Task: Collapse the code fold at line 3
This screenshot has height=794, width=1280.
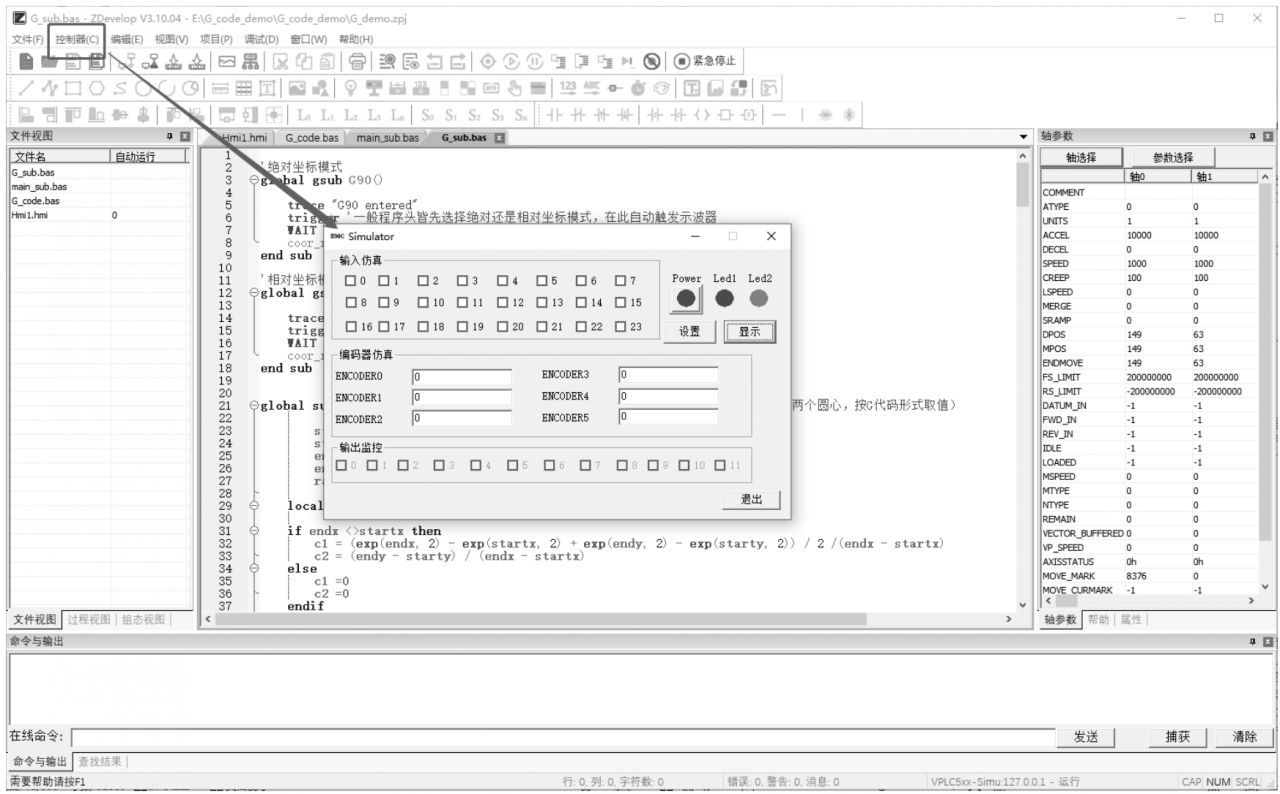Action: click(253, 181)
